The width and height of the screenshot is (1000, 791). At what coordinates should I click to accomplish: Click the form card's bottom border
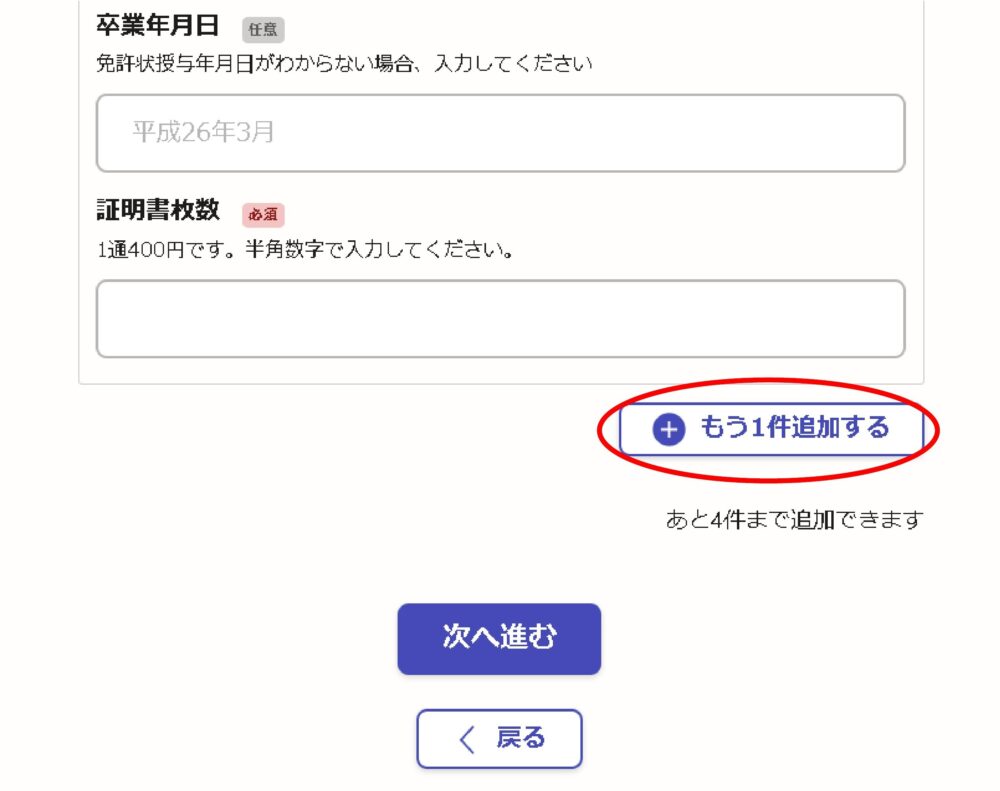pos(501,383)
